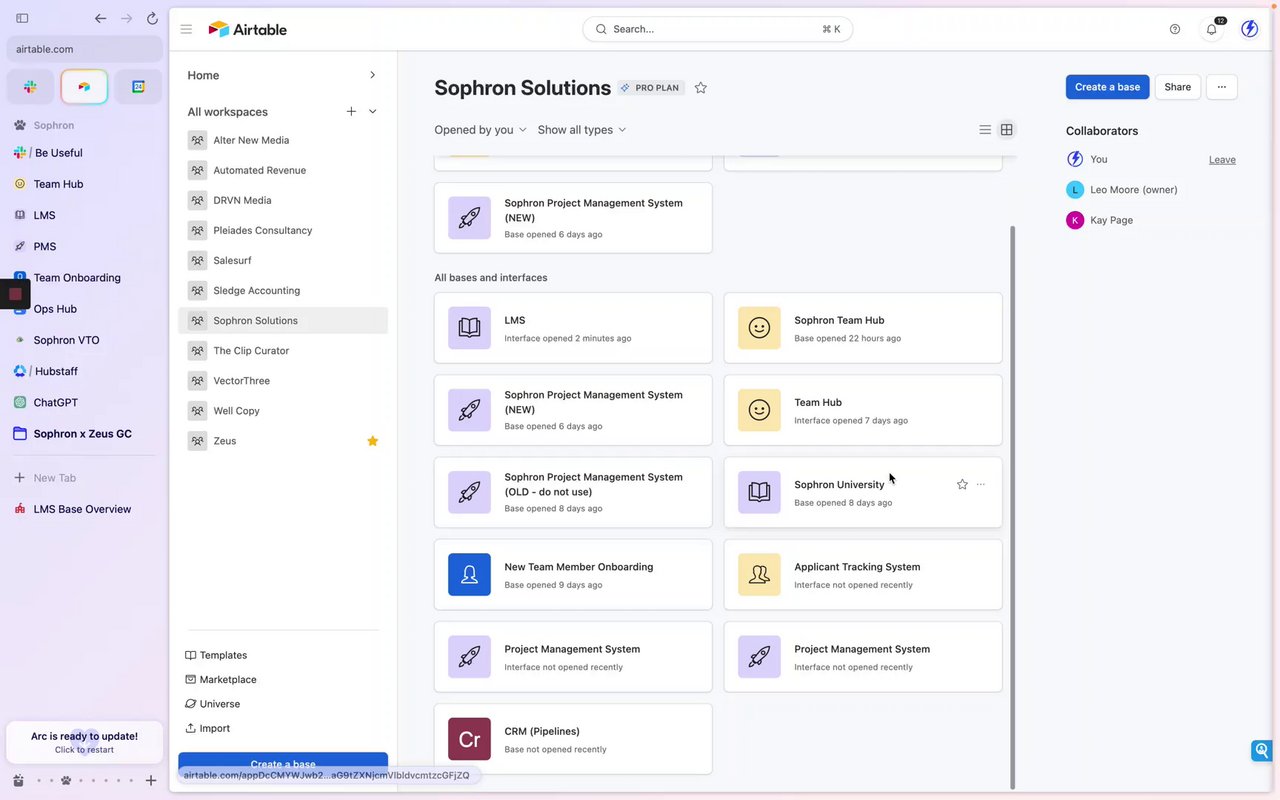The image size is (1280, 800).
Task: Switch to list view layout icon
Action: tap(985, 130)
